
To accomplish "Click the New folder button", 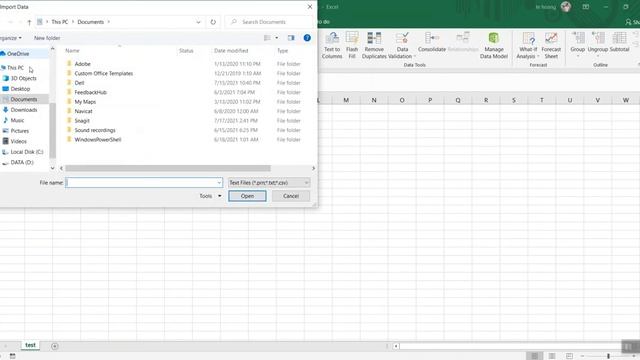I will [x=47, y=38].
